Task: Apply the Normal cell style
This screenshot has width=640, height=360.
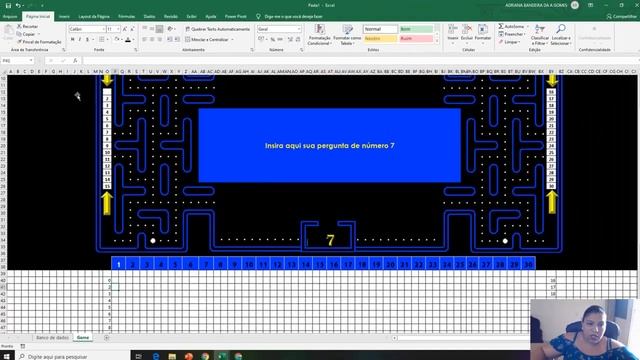Action: point(380,29)
